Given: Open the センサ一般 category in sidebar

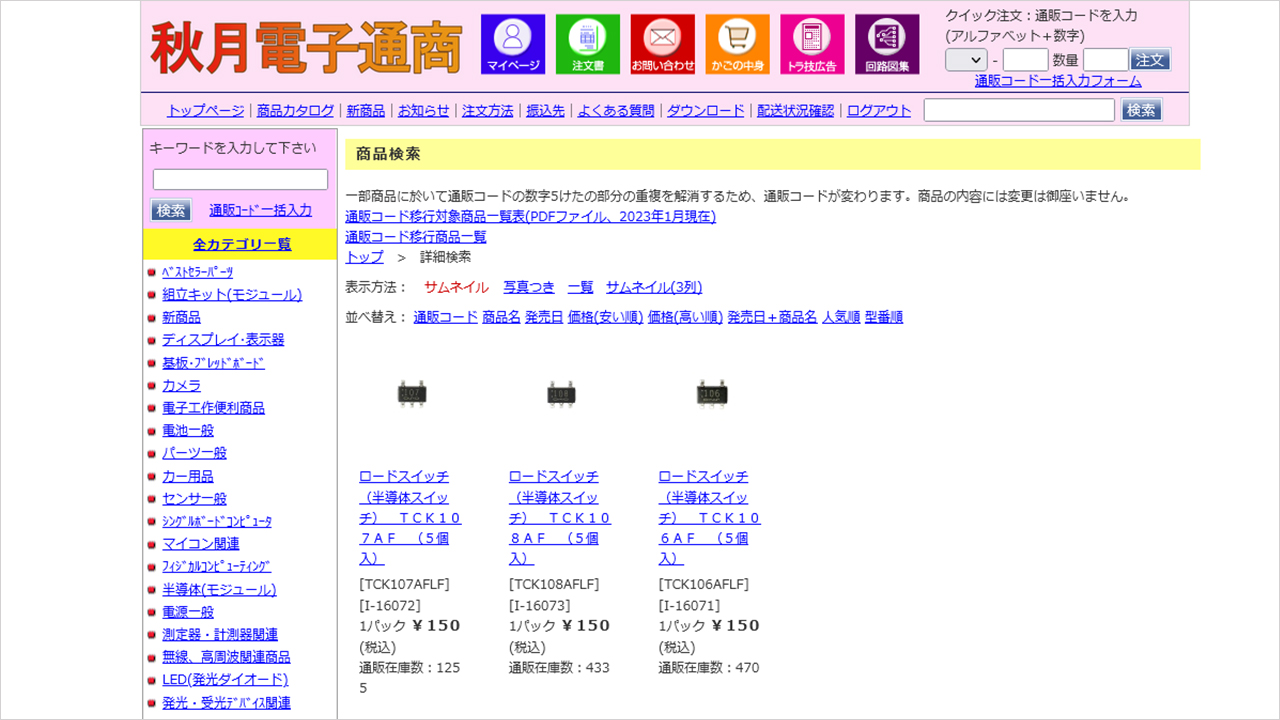Looking at the screenshot, I should tap(194, 498).
